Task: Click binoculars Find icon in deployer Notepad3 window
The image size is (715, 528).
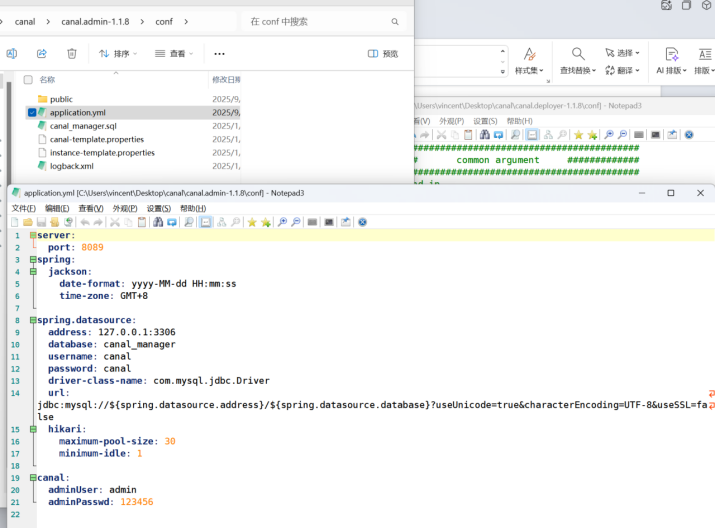Action: pos(485,135)
